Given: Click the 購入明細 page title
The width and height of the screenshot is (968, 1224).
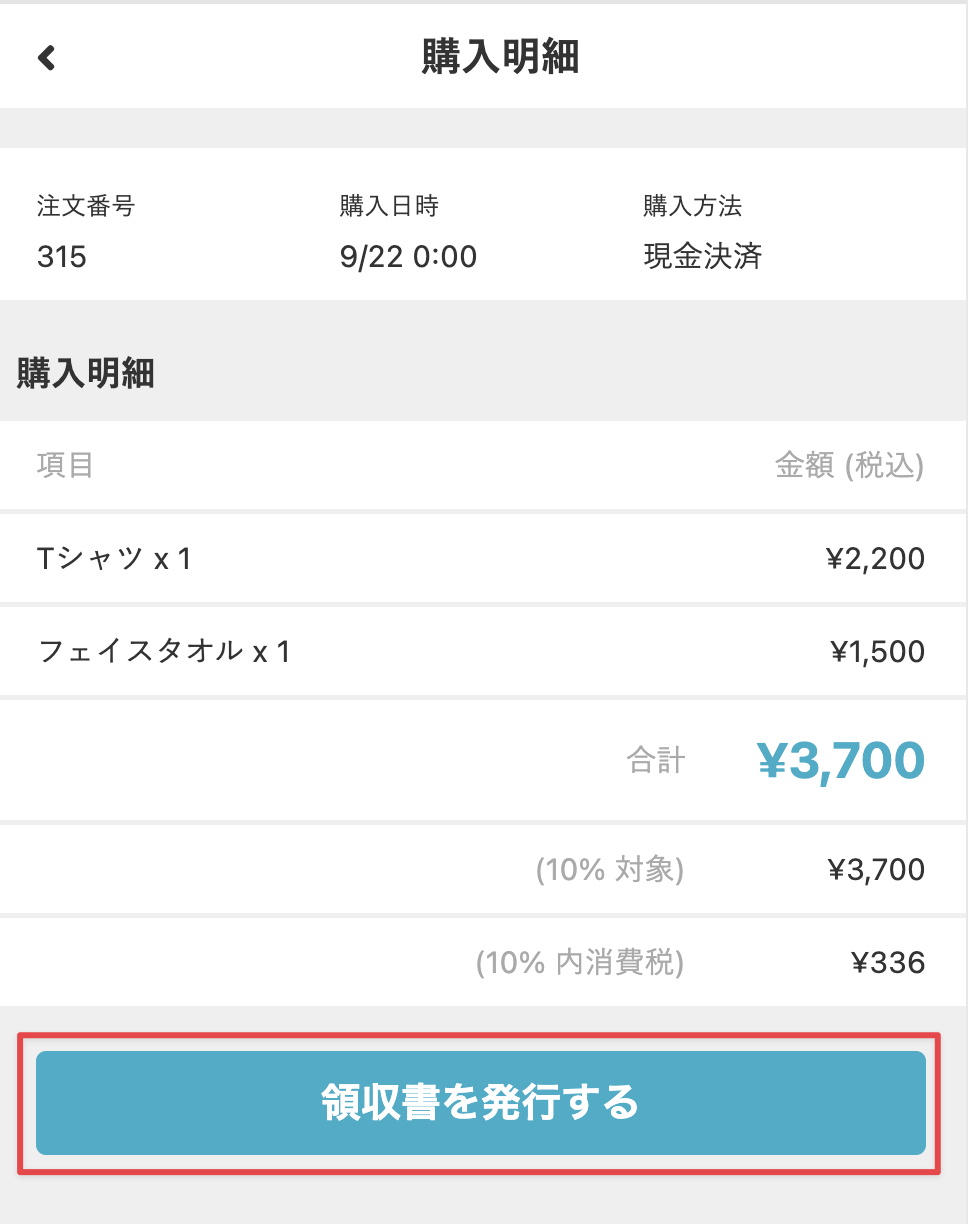Looking at the screenshot, I should coord(500,58).
